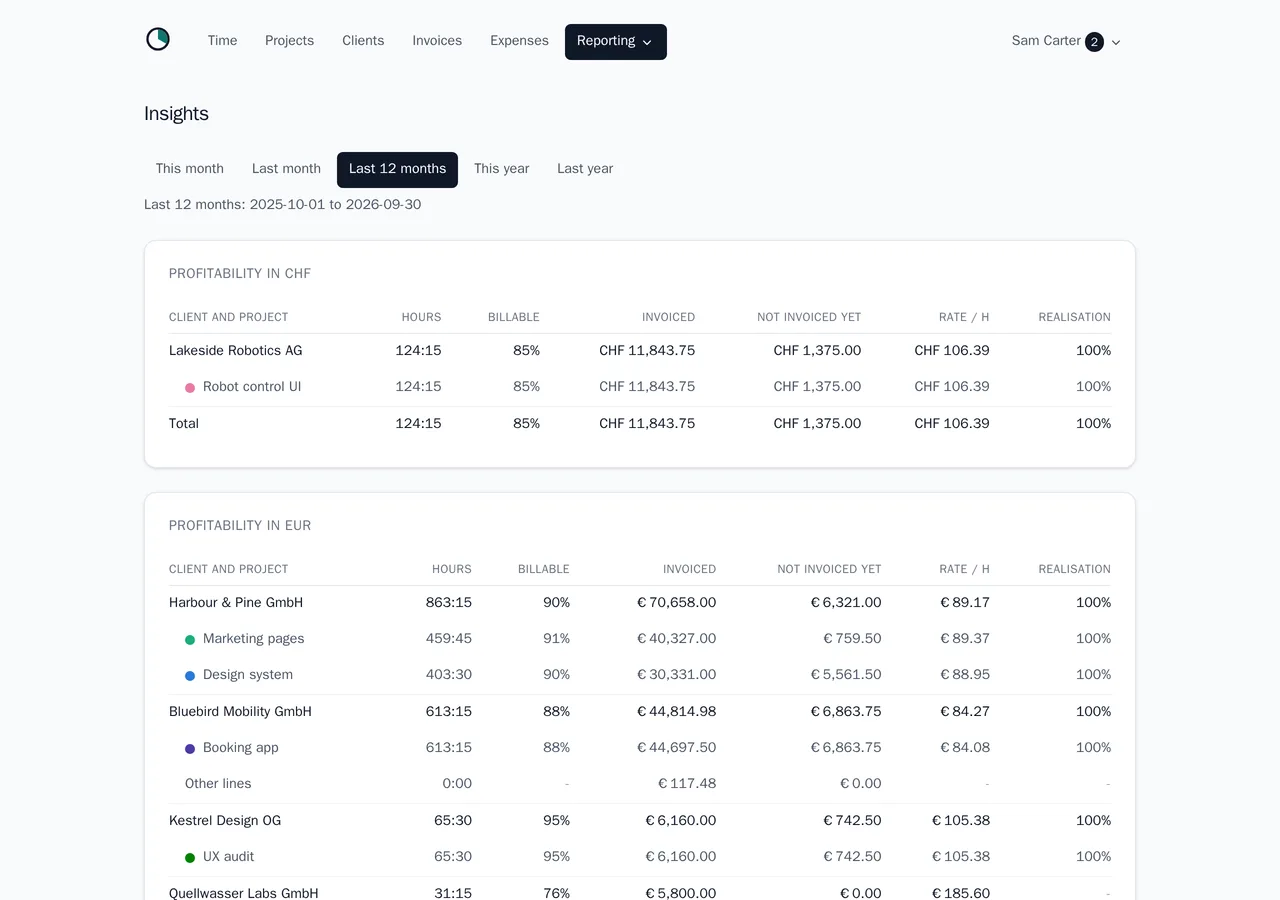Open the Lakeside Robotics AG client

tap(235, 351)
